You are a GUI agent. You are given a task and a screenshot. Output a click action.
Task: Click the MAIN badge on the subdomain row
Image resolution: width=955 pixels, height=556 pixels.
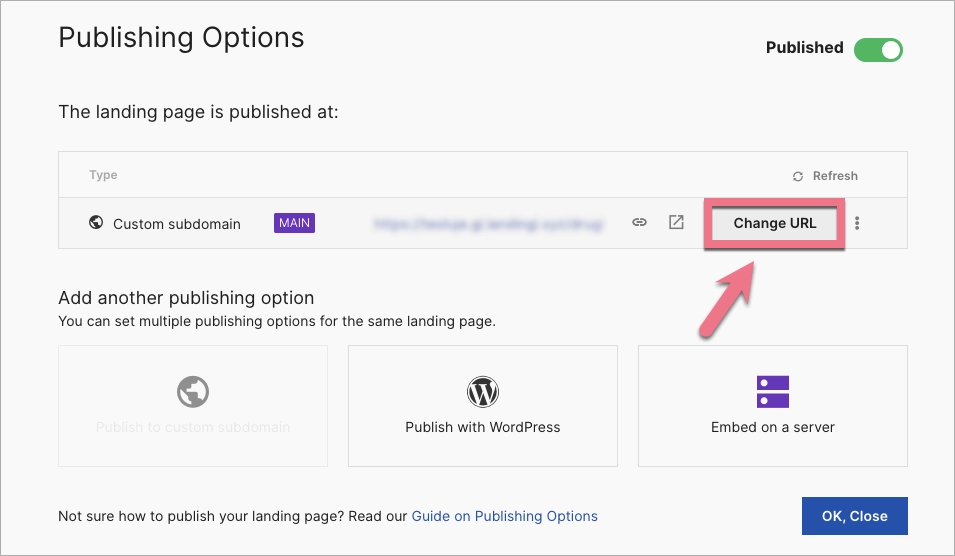pos(294,223)
